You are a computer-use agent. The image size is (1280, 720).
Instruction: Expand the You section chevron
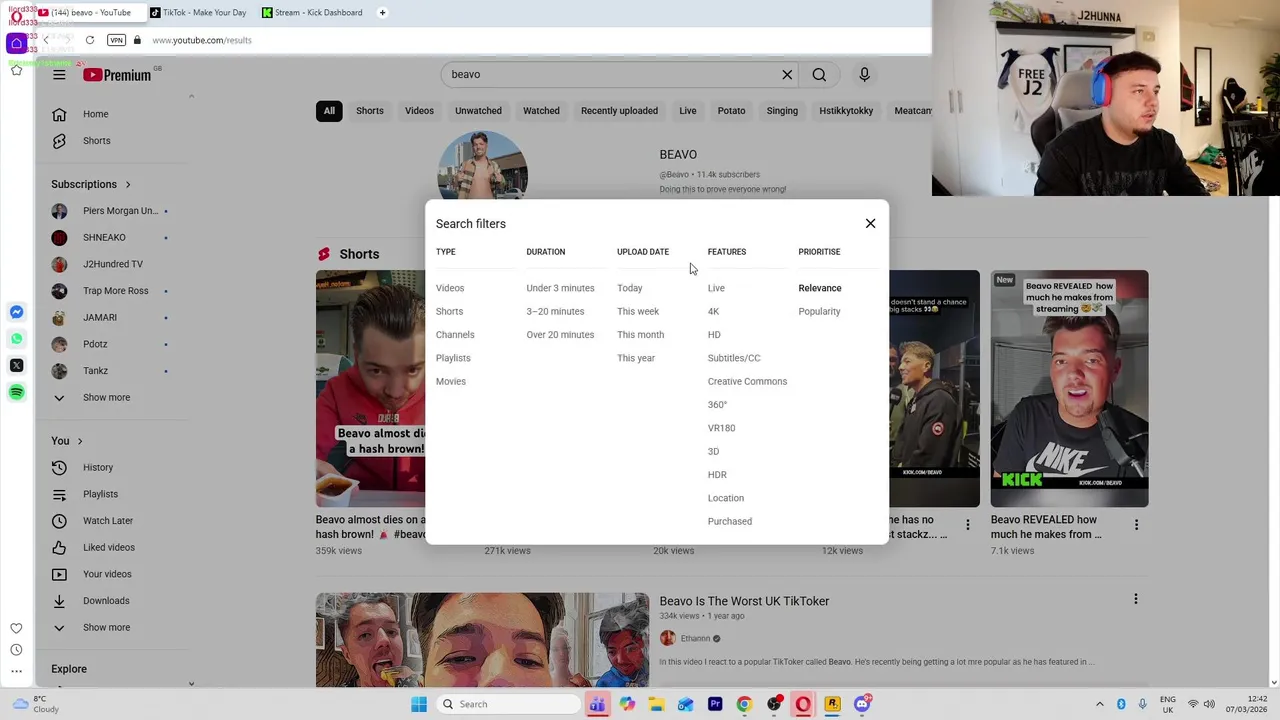80,441
